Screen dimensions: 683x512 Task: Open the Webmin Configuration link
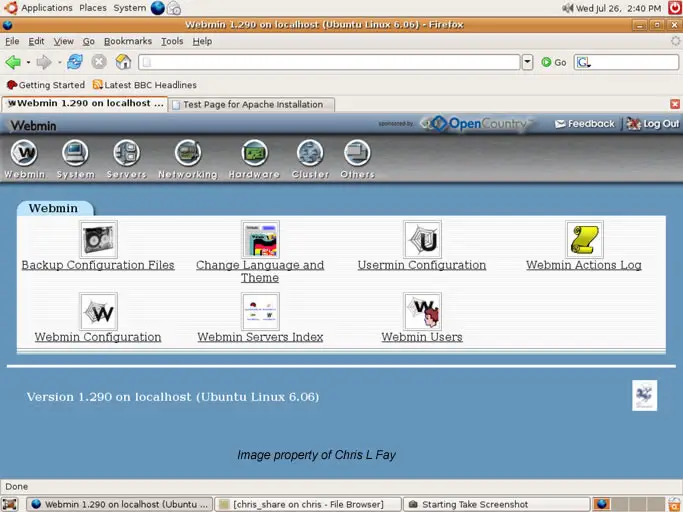tap(98, 337)
